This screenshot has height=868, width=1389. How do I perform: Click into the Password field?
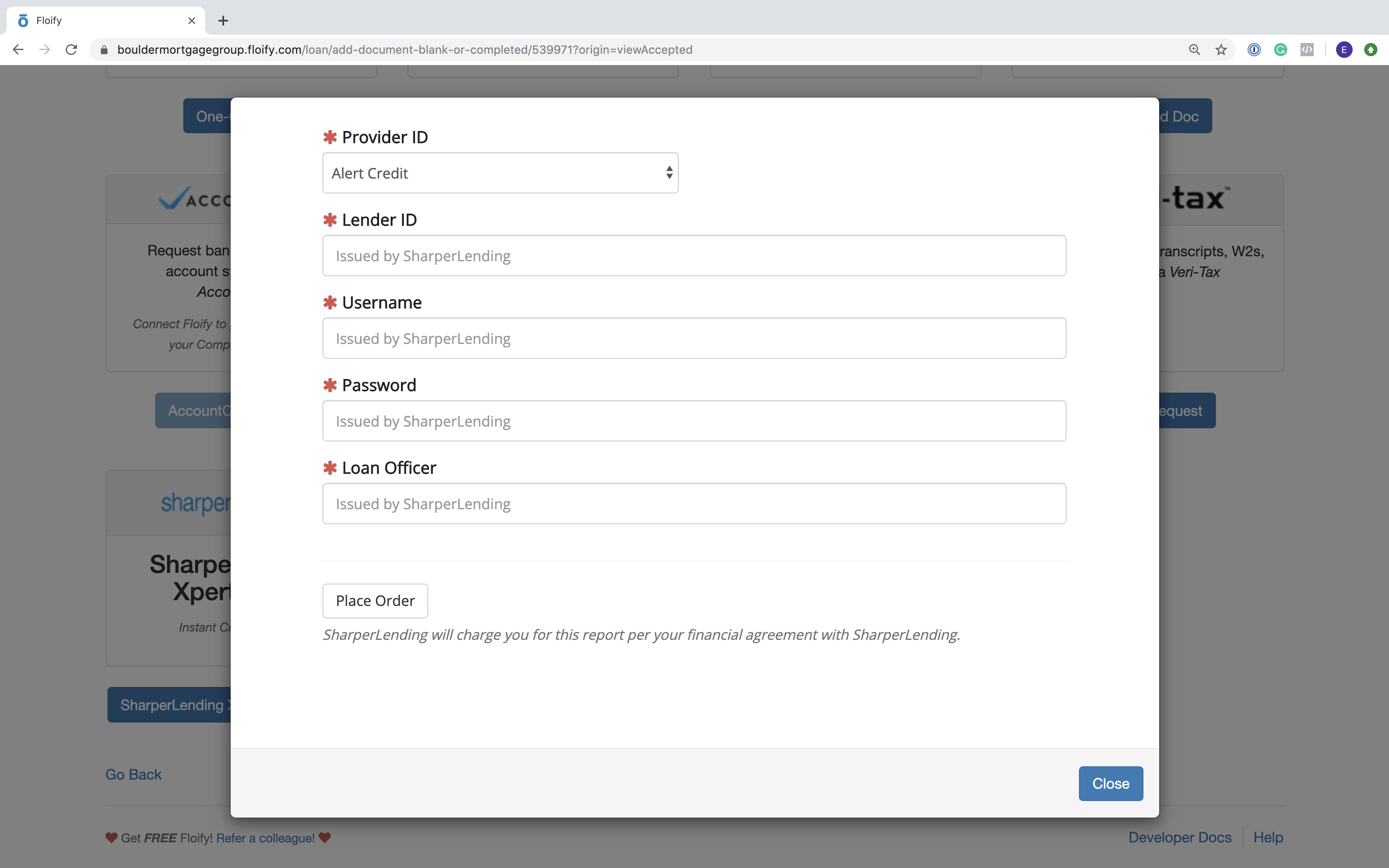pos(694,421)
